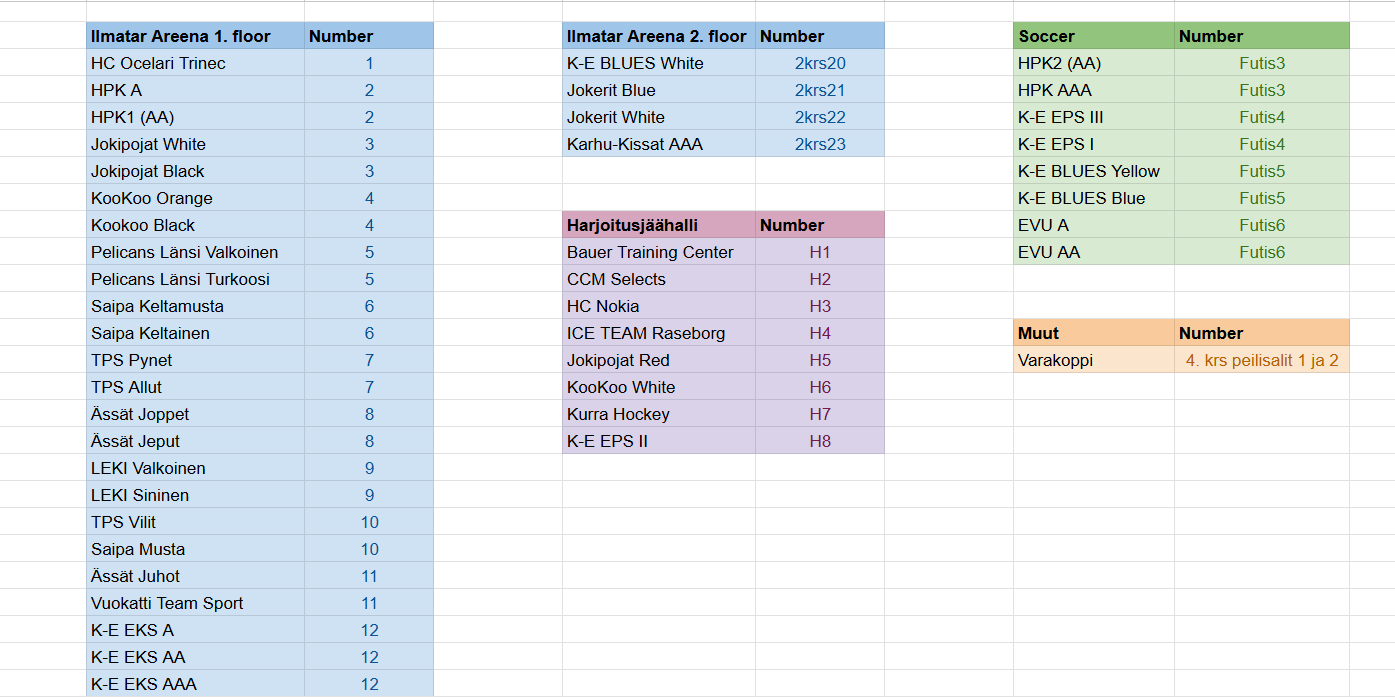Viewport: 1395px width, 699px height.
Task: Select the EVU AA team cell
Action: pos(1049,252)
